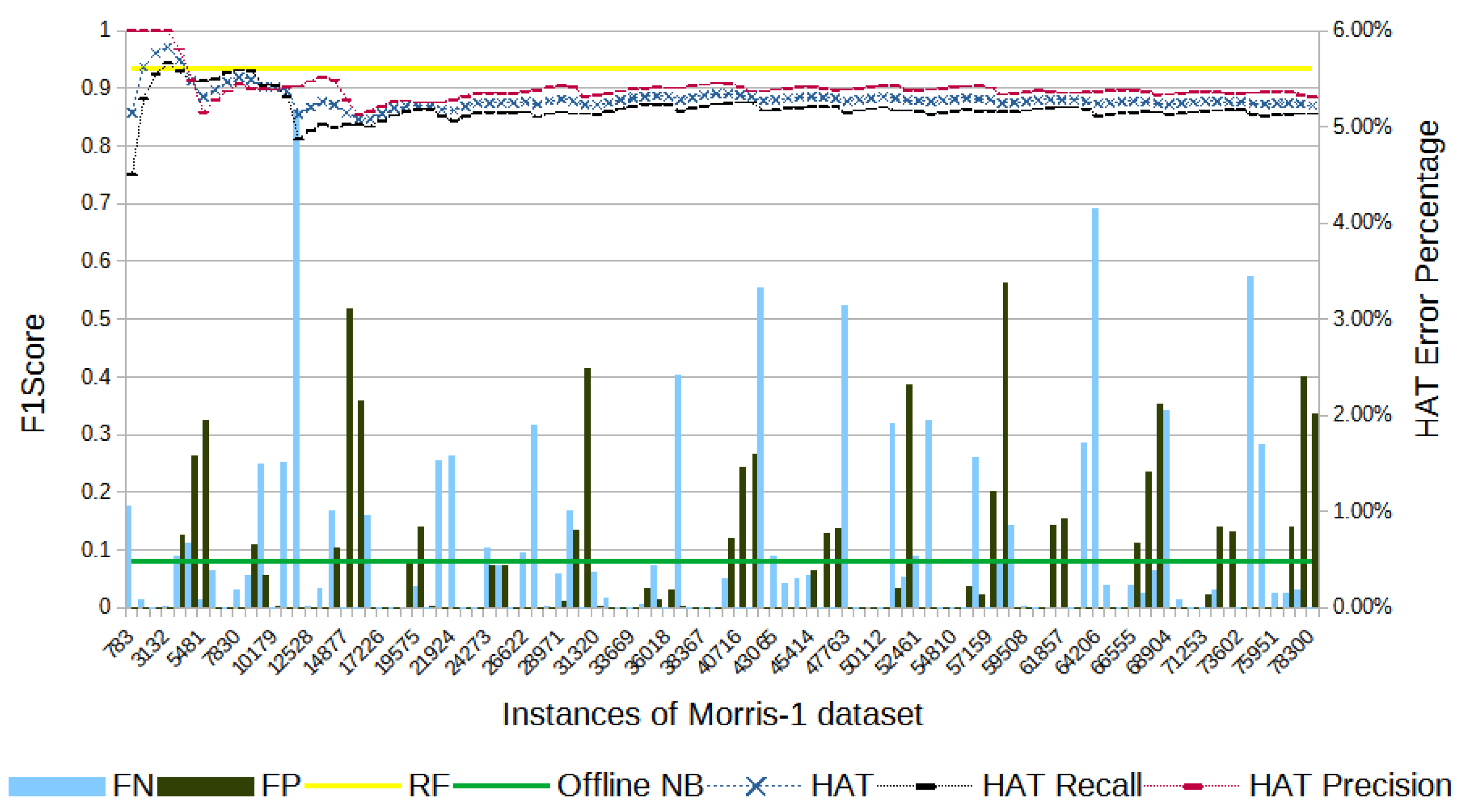Image resolution: width=1468 pixels, height=812 pixels.
Task: Click the left axis value '0.3'
Action: tap(96, 435)
